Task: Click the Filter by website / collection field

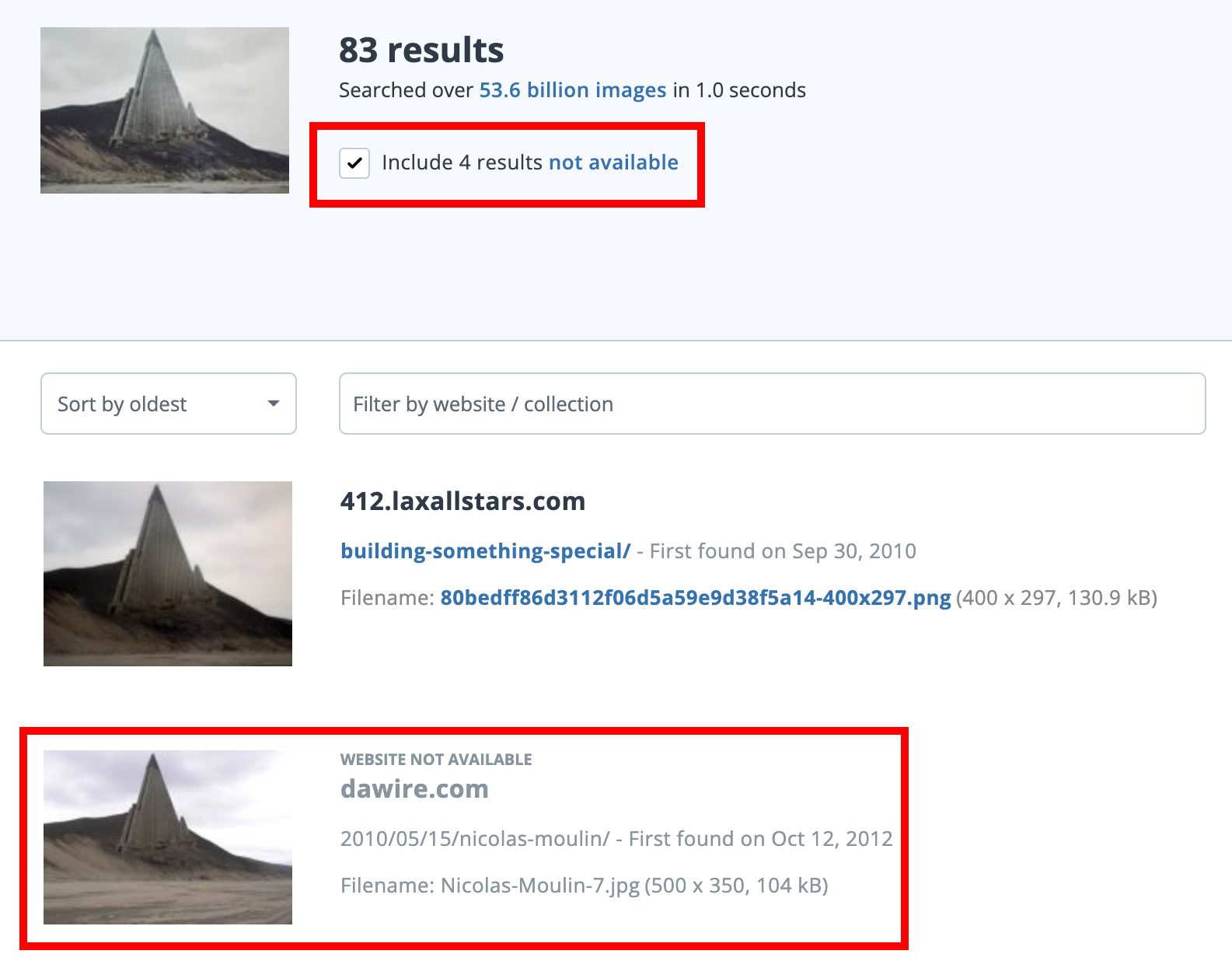Action: point(772,404)
